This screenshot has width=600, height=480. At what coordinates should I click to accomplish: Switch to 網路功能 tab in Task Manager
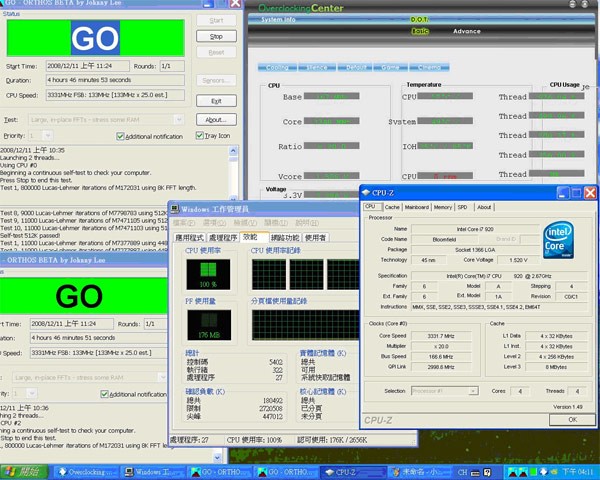[x=285, y=238]
